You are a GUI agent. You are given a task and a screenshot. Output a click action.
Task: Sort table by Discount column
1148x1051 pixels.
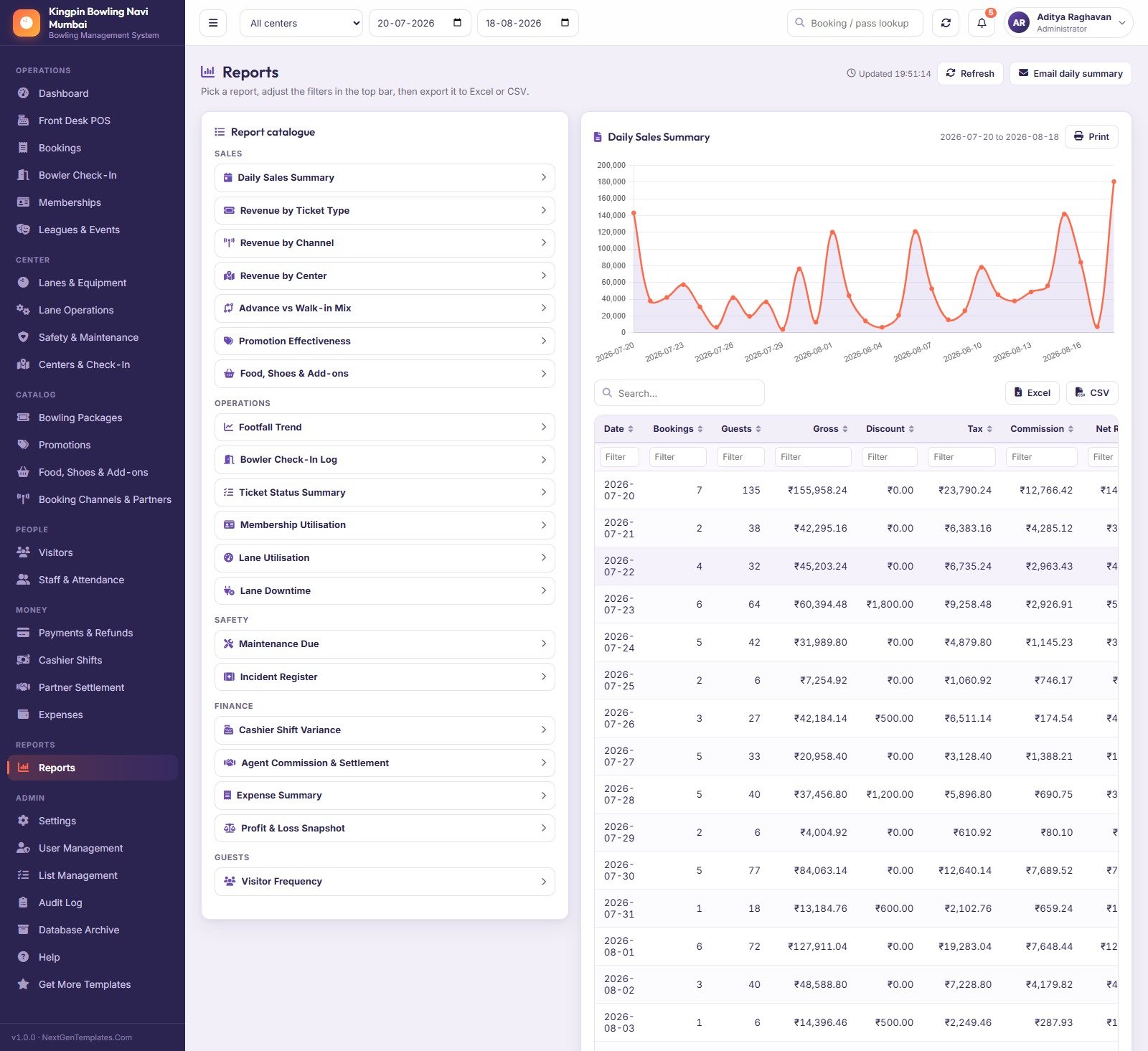(890, 429)
